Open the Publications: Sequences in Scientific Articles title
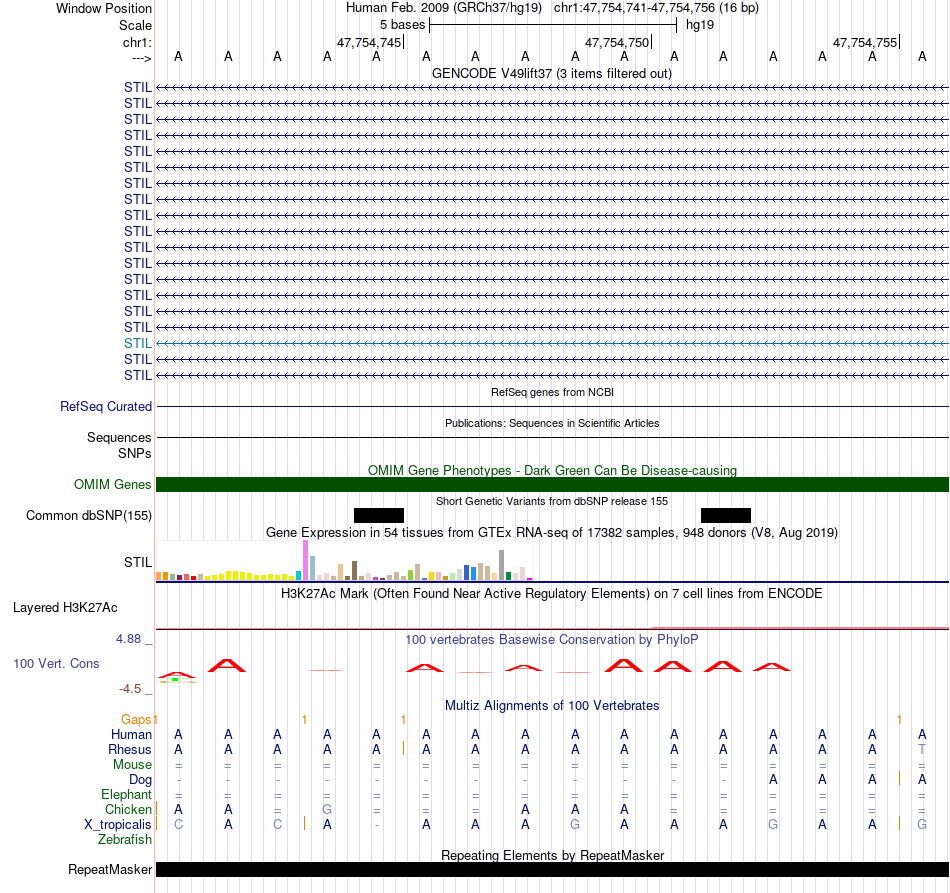This screenshot has width=950, height=893. (x=552, y=423)
